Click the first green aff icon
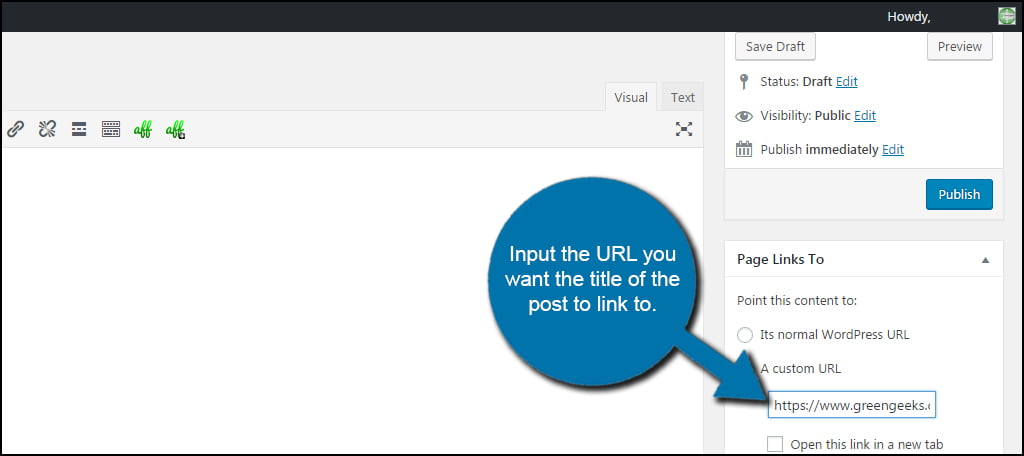Image resolution: width=1024 pixels, height=456 pixels. pyautogui.click(x=142, y=129)
